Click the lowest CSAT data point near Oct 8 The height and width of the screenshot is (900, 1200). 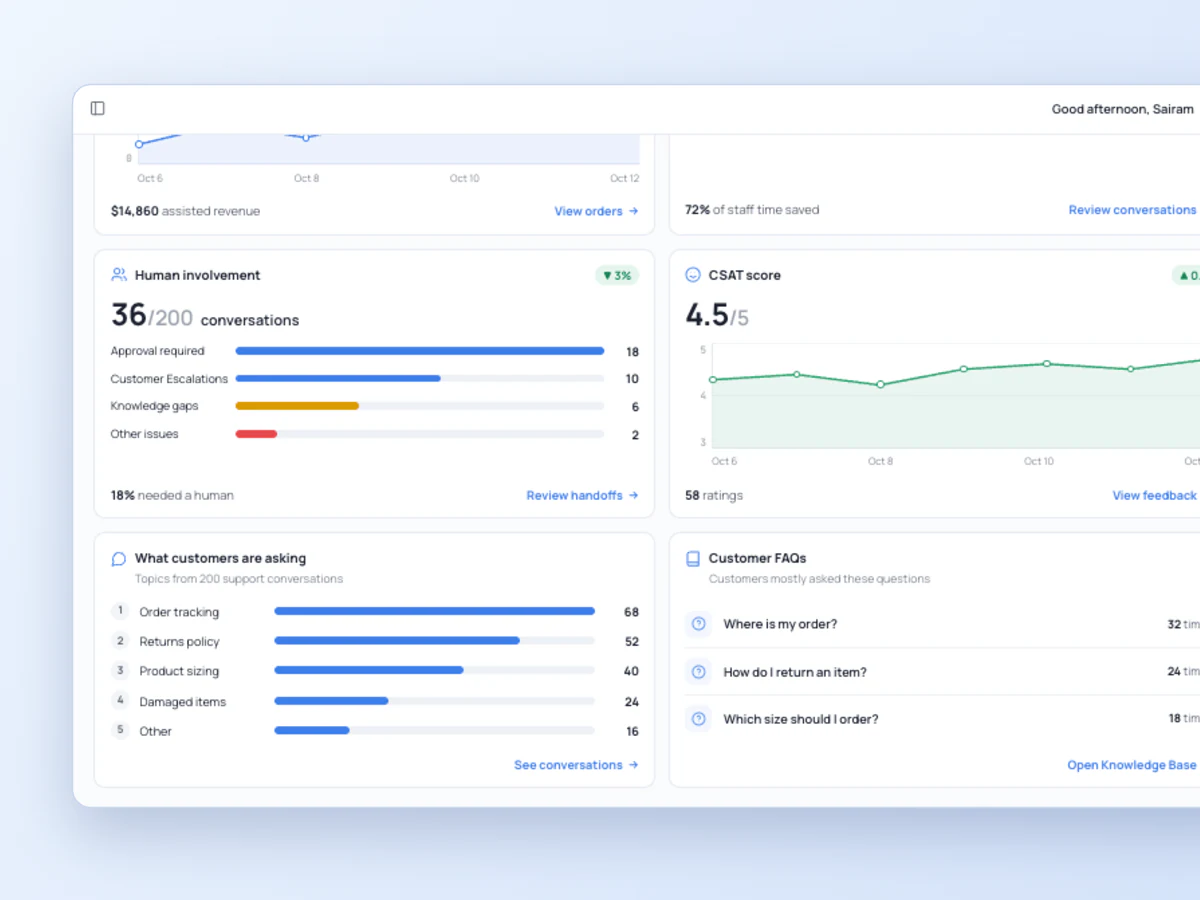click(881, 384)
